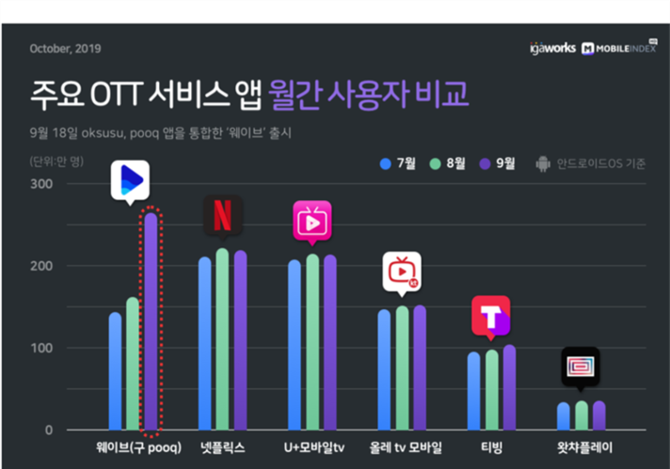This screenshot has width=670, height=469.
Task: Click the 9월 legend label
Action: [x=505, y=163]
